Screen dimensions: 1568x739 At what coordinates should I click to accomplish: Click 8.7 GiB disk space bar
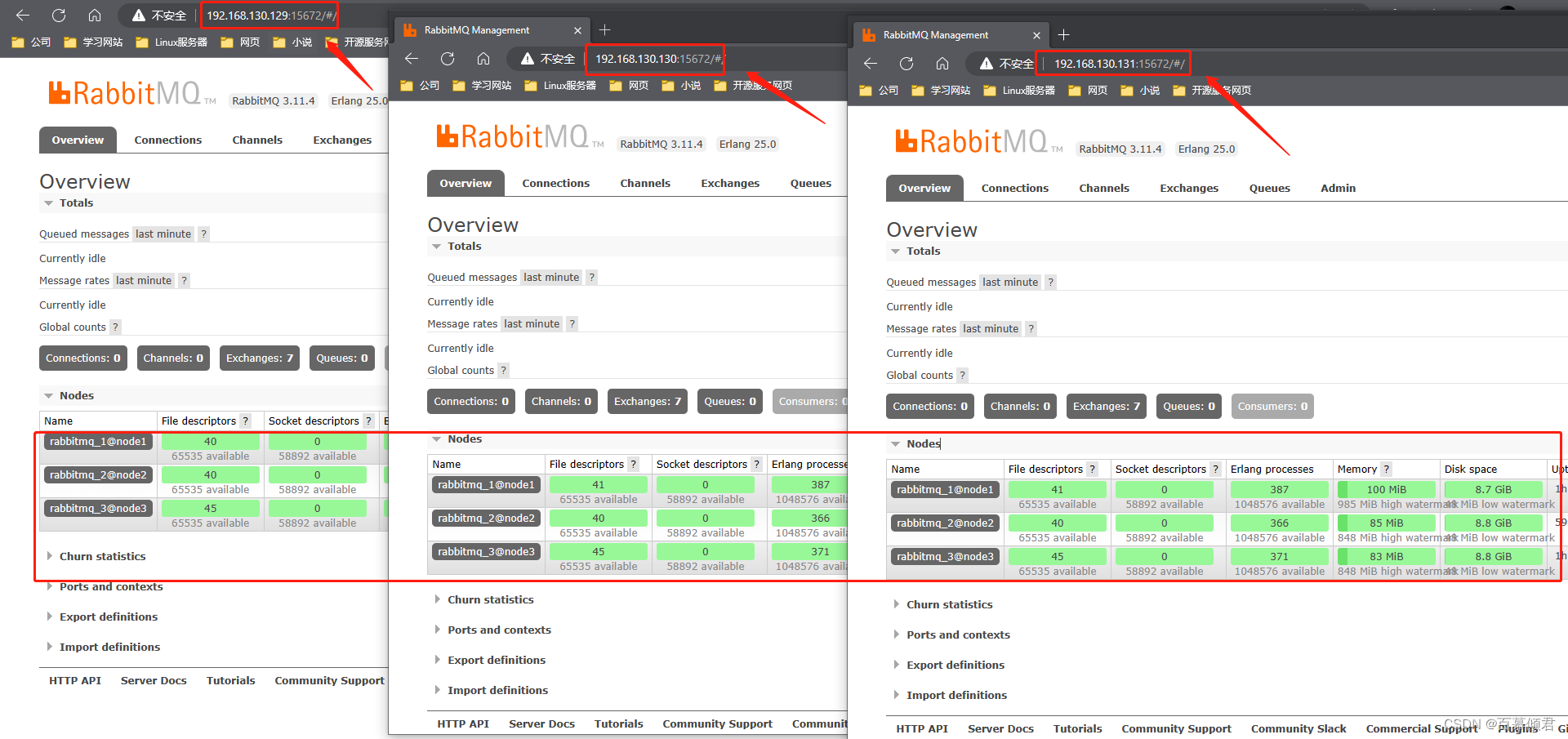pos(1493,490)
